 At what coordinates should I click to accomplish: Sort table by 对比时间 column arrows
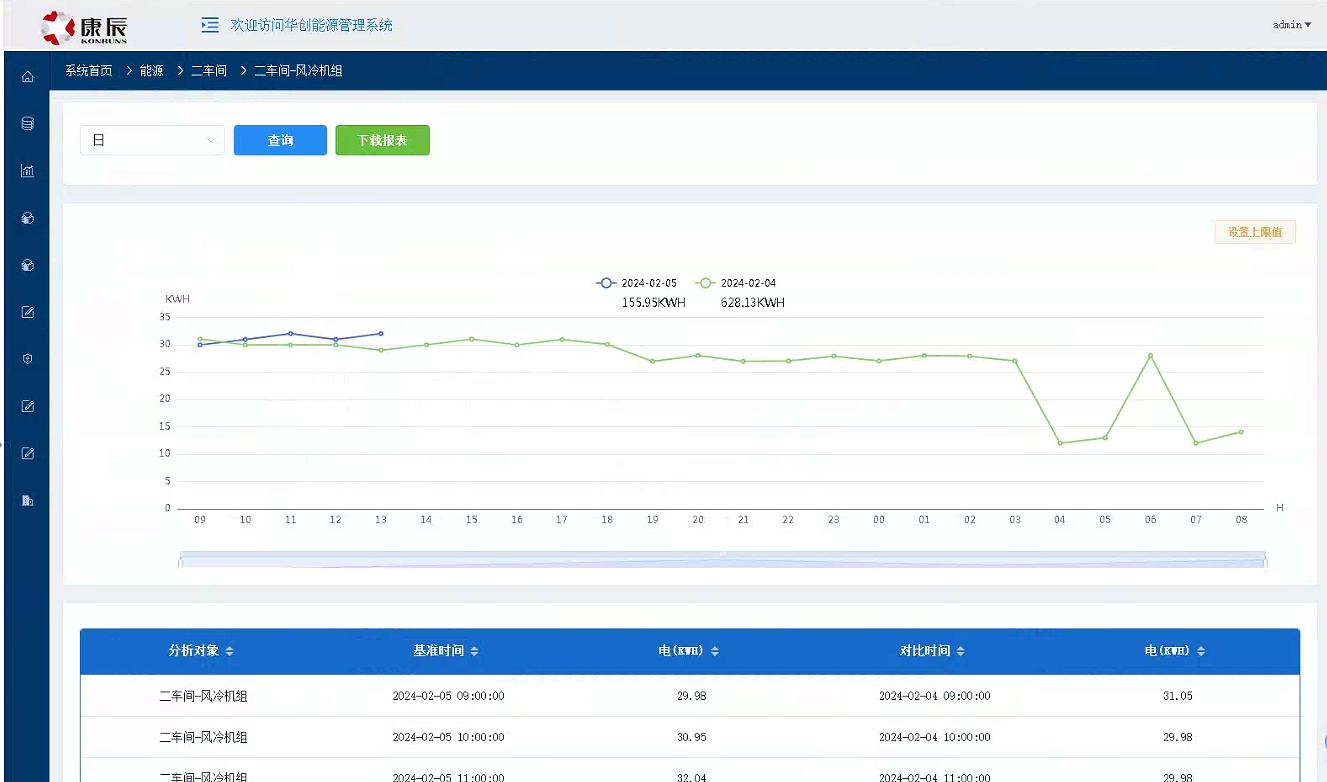(x=961, y=651)
